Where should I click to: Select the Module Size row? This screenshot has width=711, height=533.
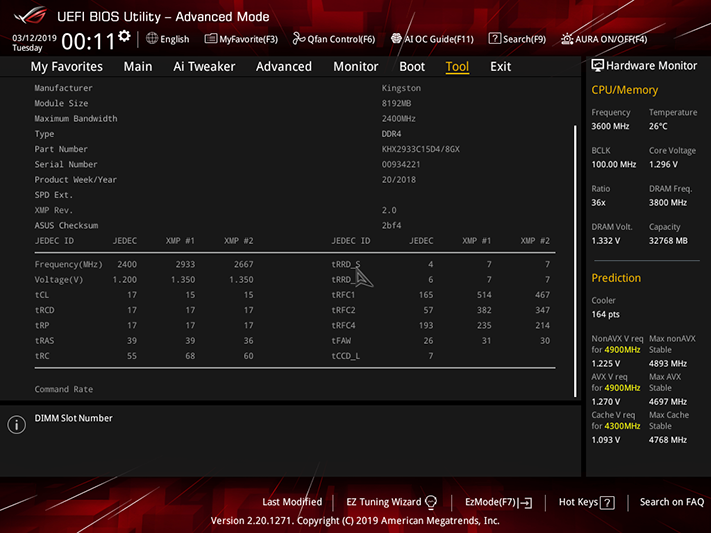point(295,103)
